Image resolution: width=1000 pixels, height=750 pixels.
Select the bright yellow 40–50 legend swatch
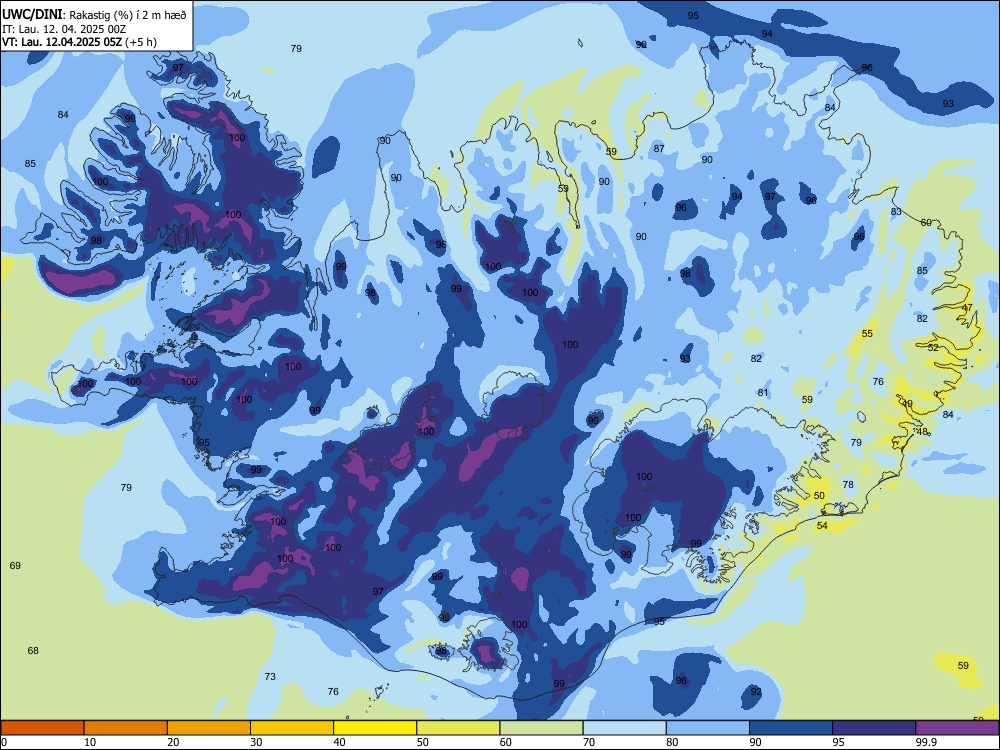(375, 728)
